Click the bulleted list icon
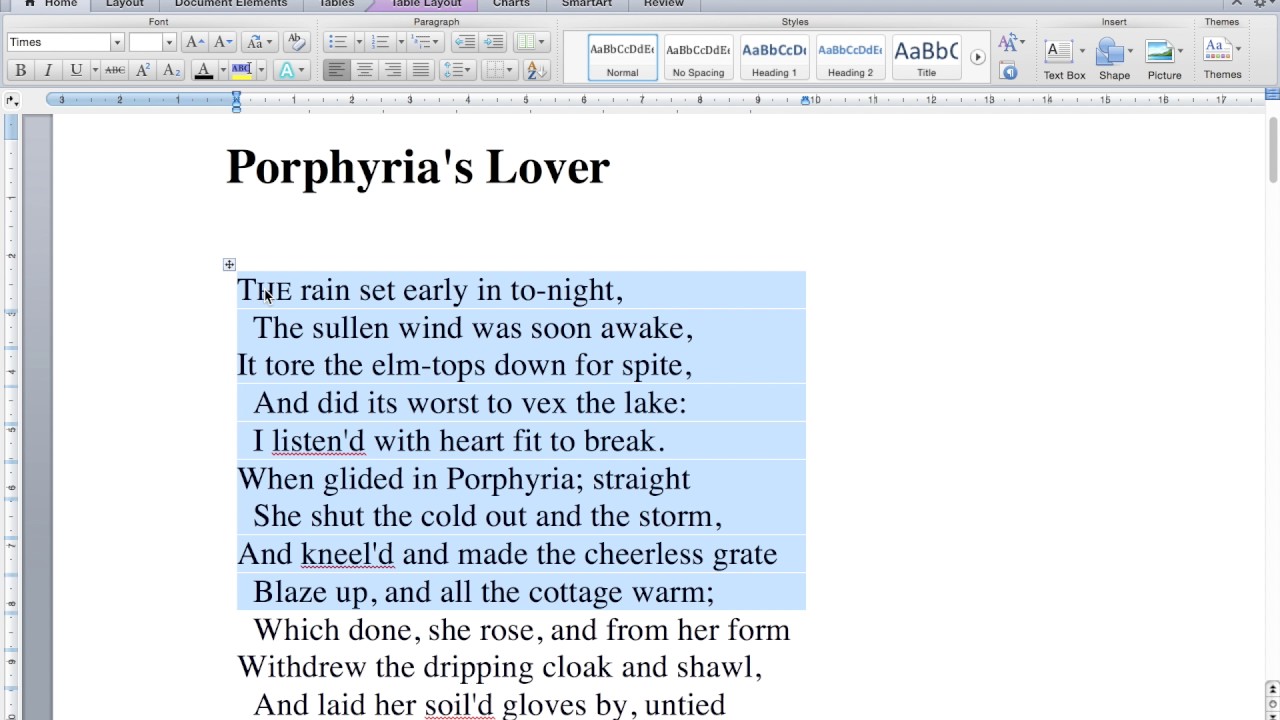 point(337,42)
